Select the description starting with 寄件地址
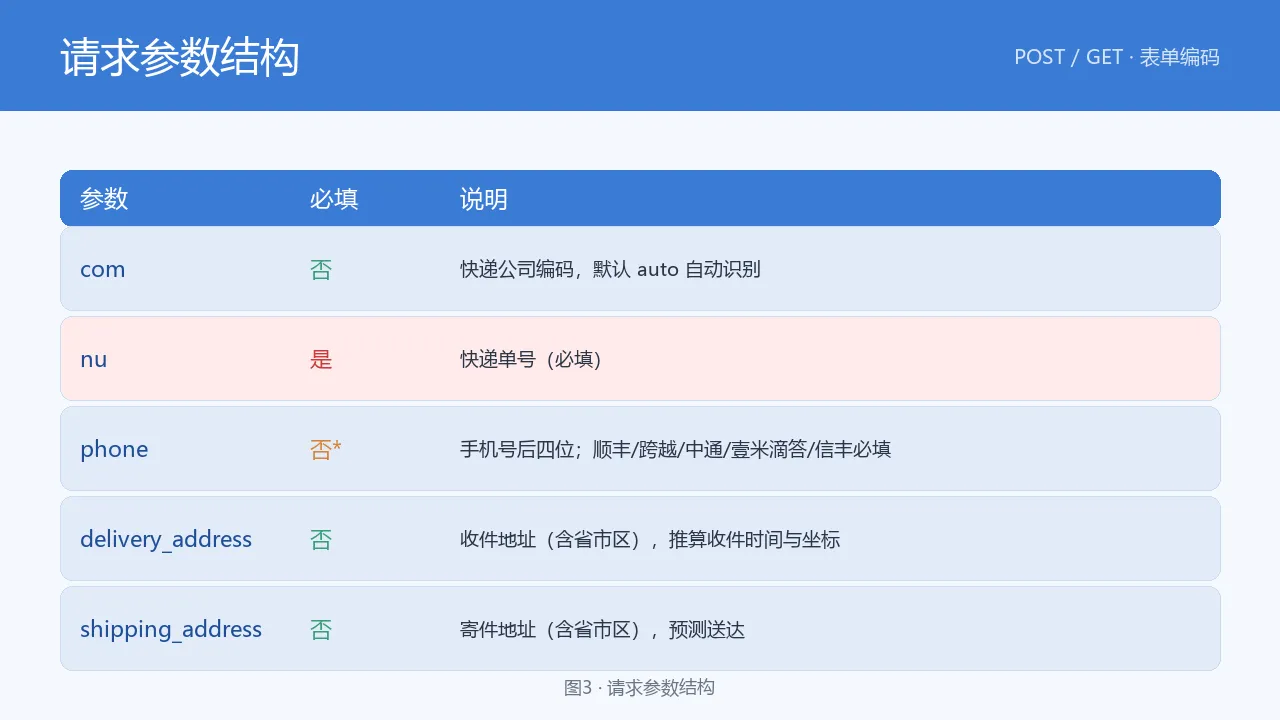This screenshot has width=1280, height=720. coord(603,629)
